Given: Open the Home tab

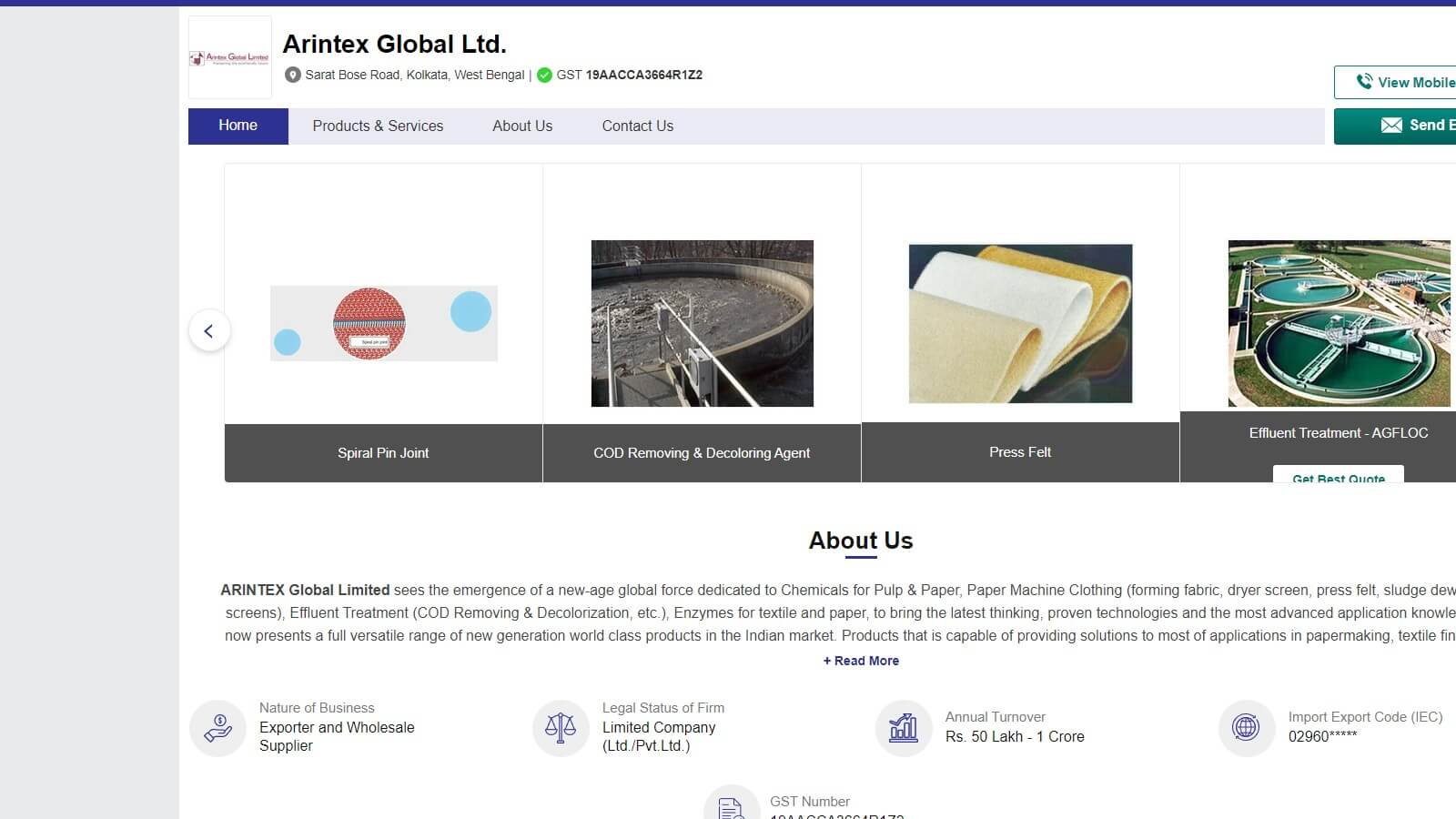Looking at the screenshot, I should 238,126.
